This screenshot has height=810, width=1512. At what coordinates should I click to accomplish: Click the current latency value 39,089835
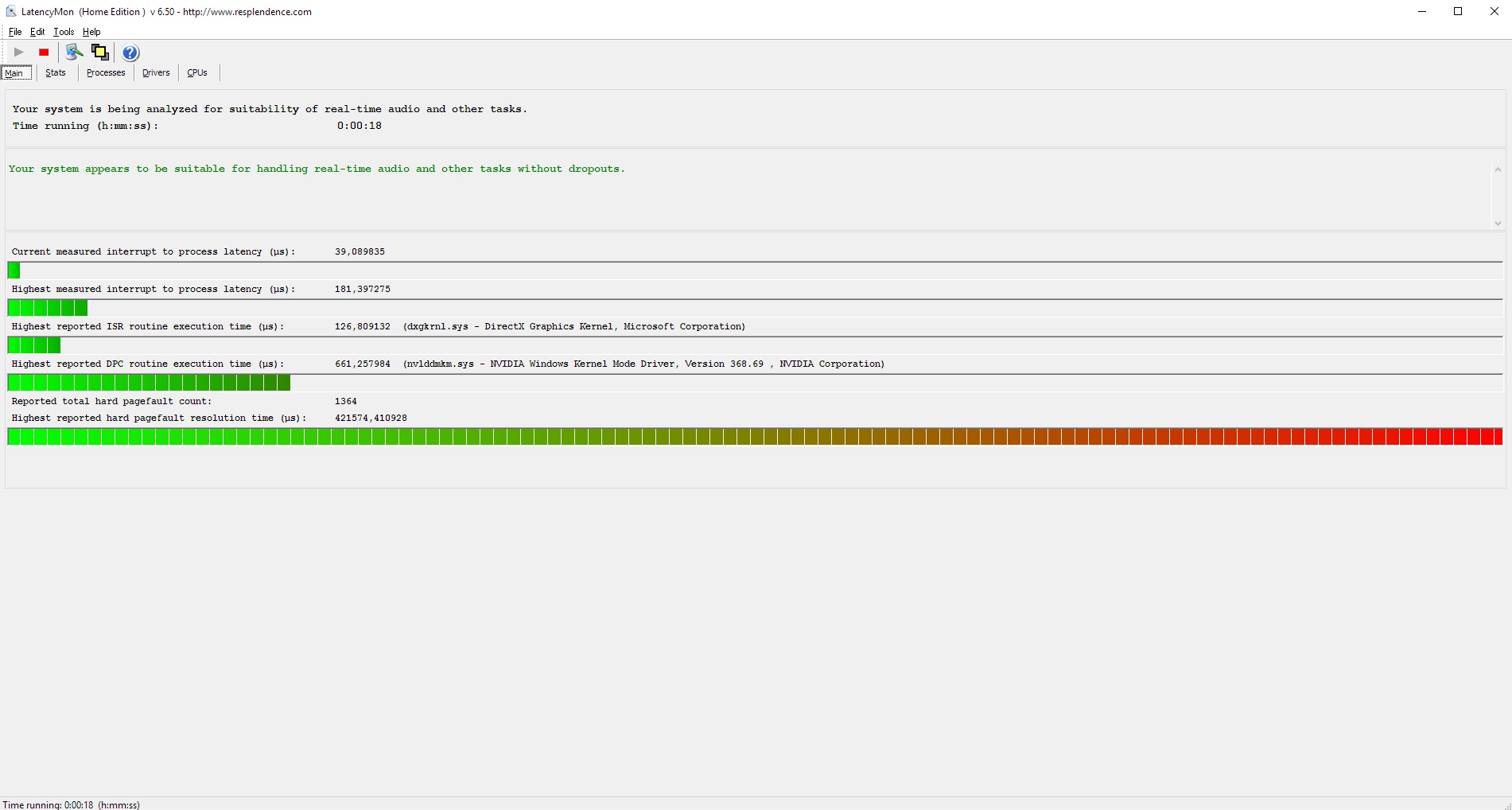(360, 251)
